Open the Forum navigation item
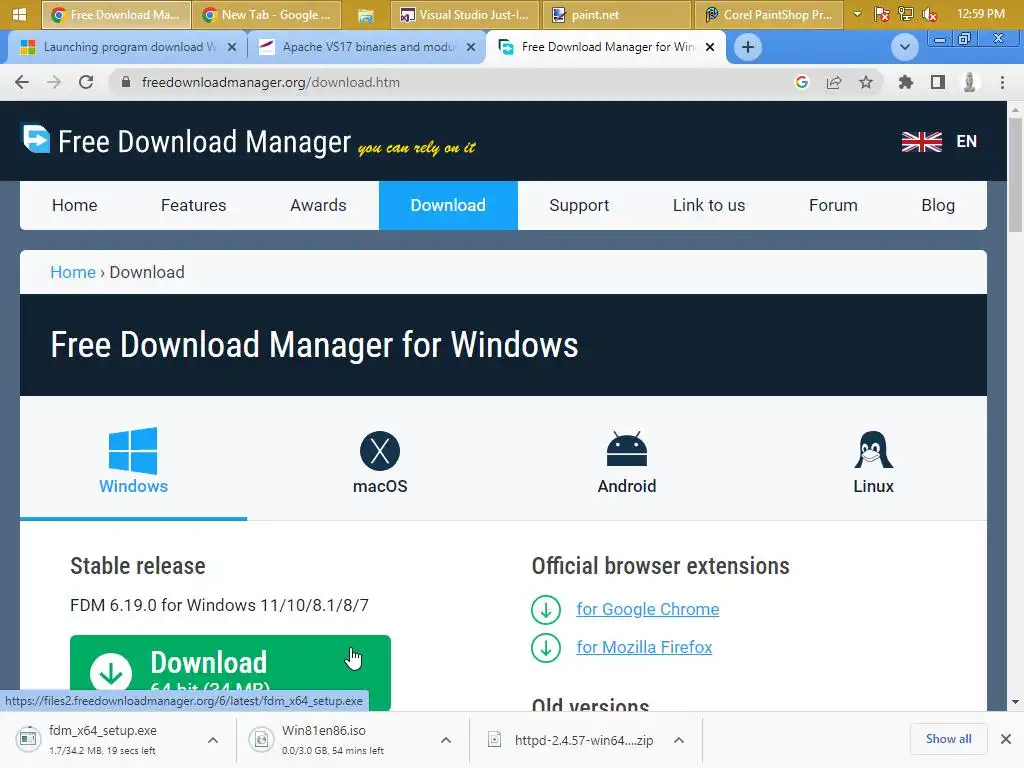Image resolution: width=1024 pixels, height=768 pixels. [x=833, y=205]
